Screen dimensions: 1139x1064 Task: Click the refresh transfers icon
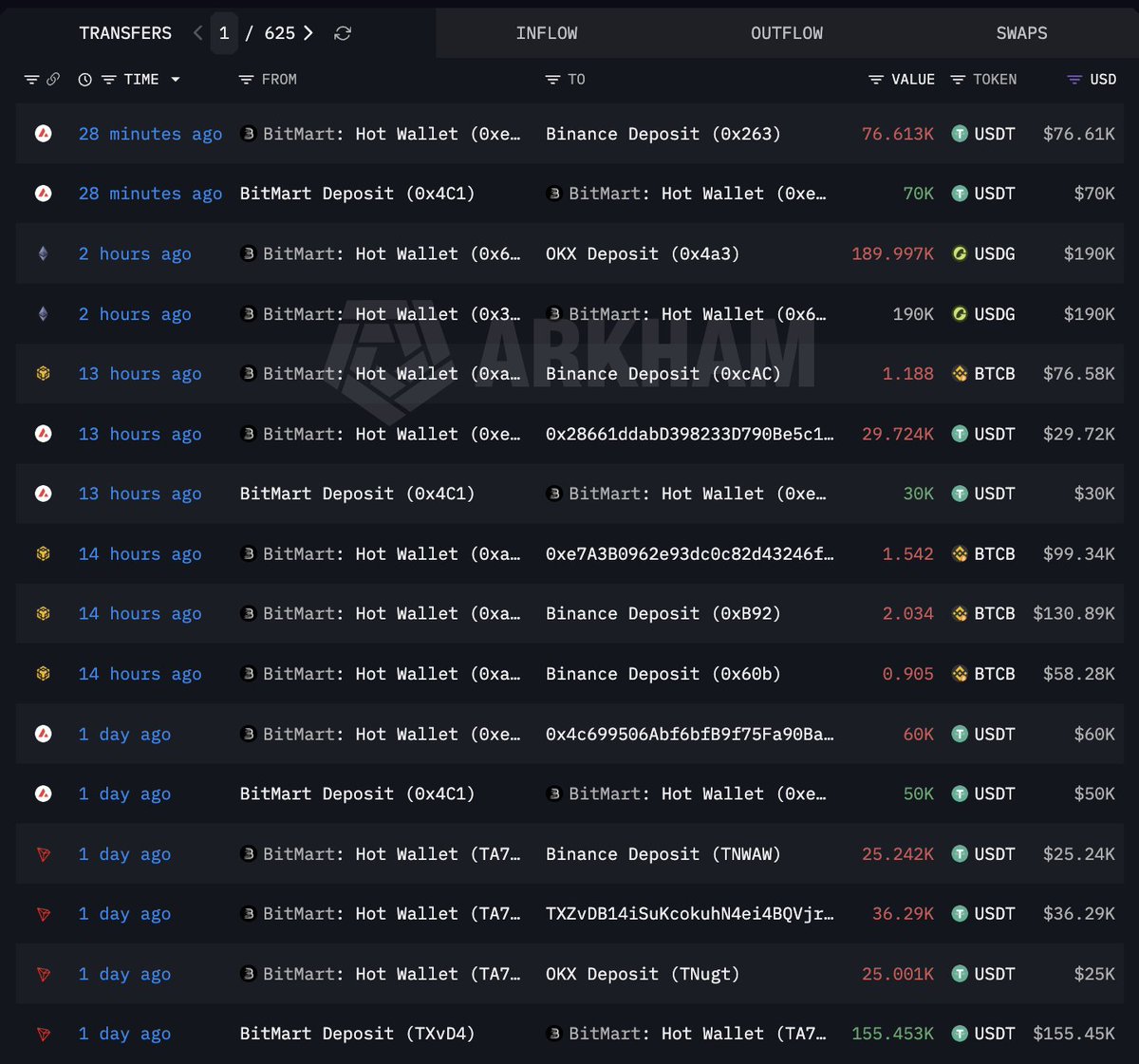[x=343, y=33]
